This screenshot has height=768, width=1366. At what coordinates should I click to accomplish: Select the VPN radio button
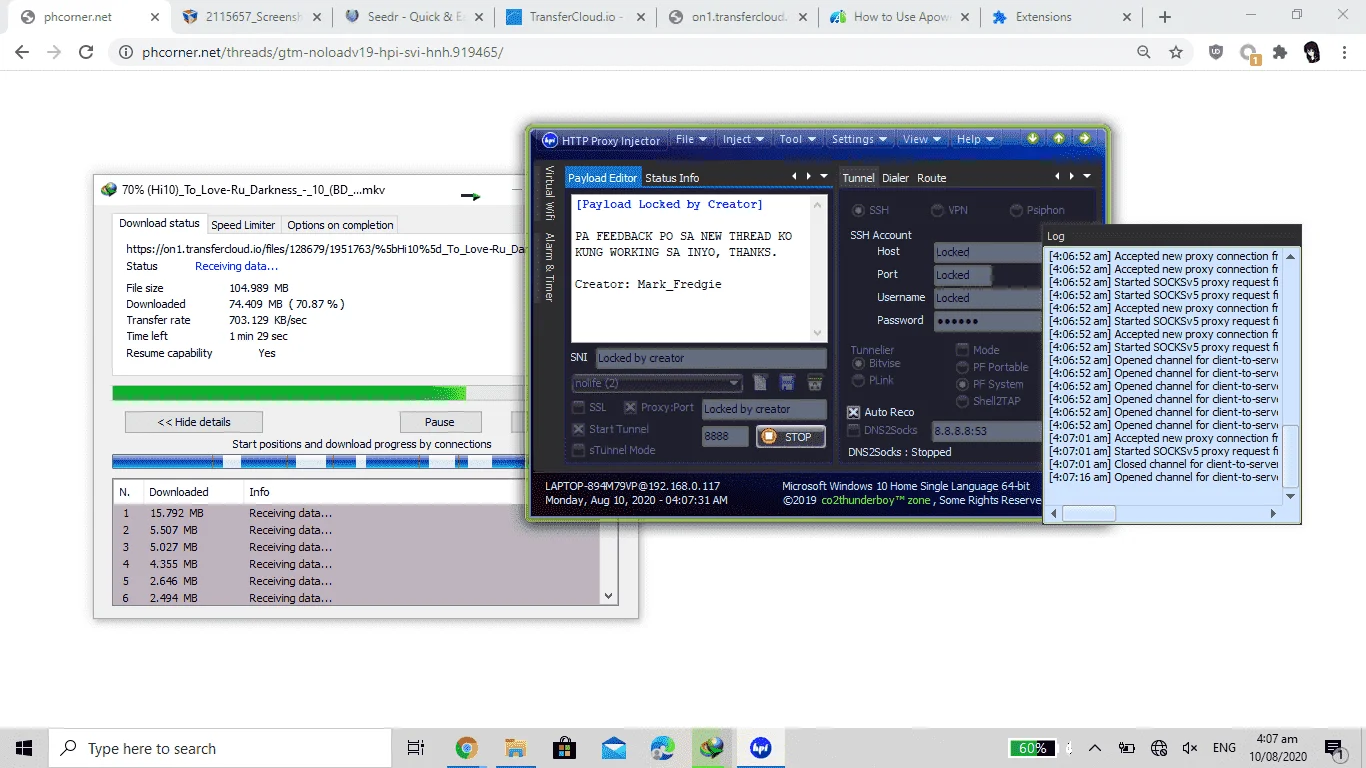pos(937,210)
